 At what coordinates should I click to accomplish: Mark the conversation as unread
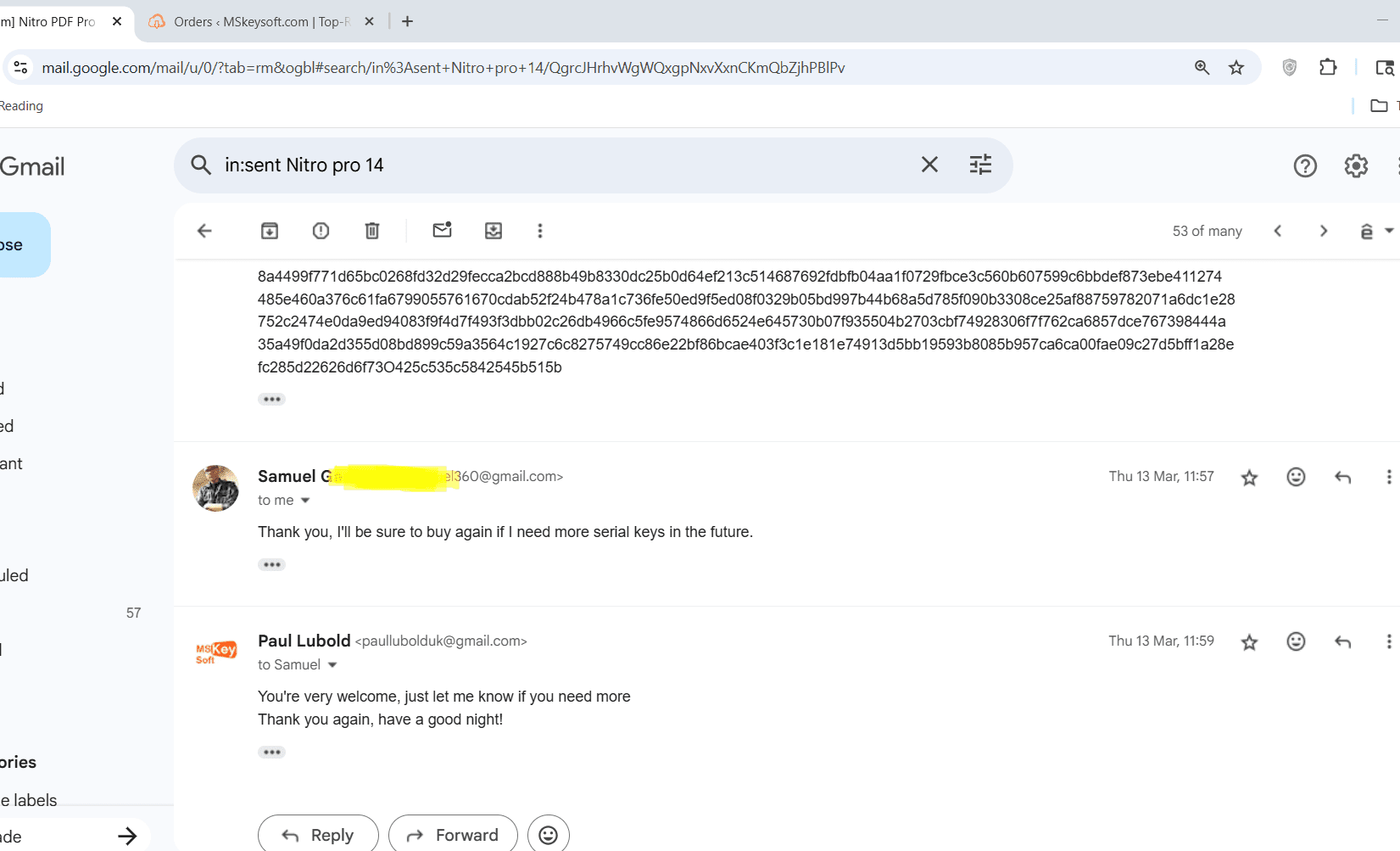click(442, 231)
